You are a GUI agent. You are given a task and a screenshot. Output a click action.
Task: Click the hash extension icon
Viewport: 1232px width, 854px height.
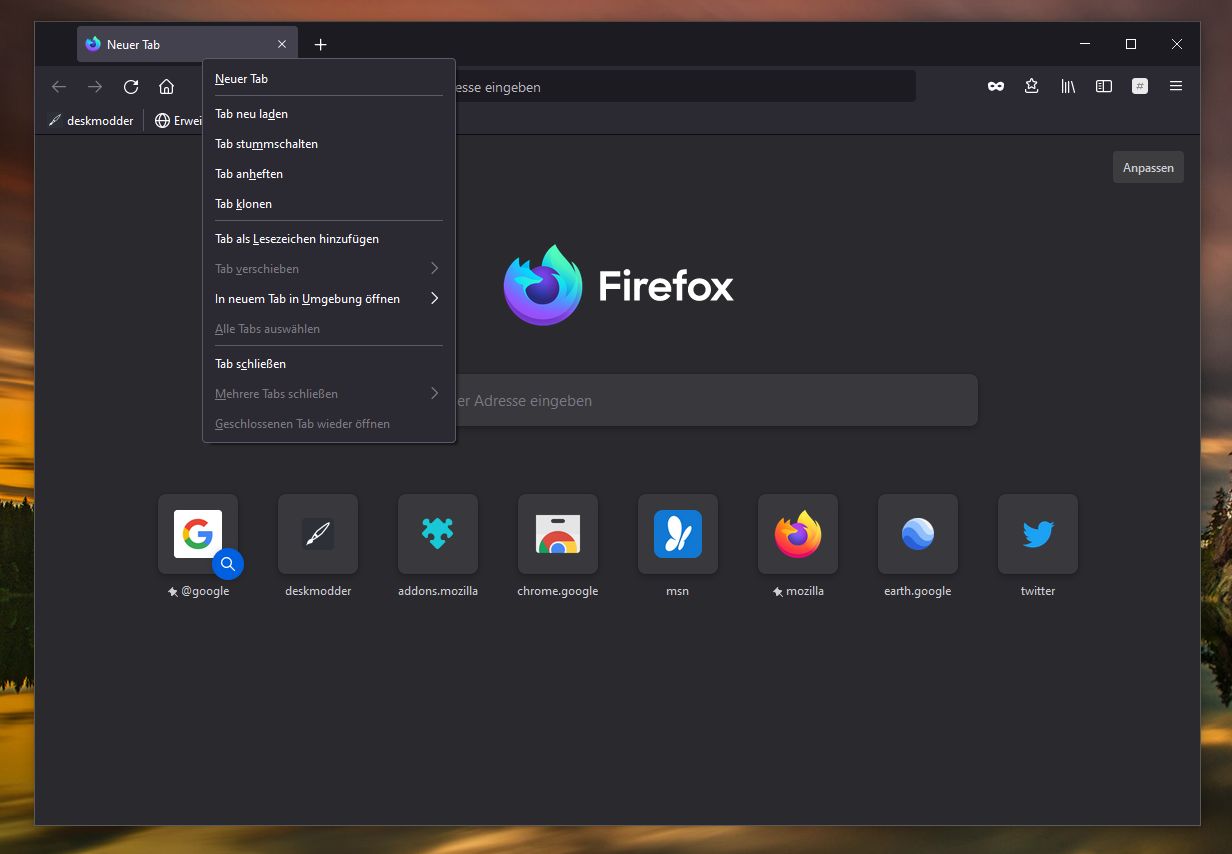click(x=1140, y=87)
